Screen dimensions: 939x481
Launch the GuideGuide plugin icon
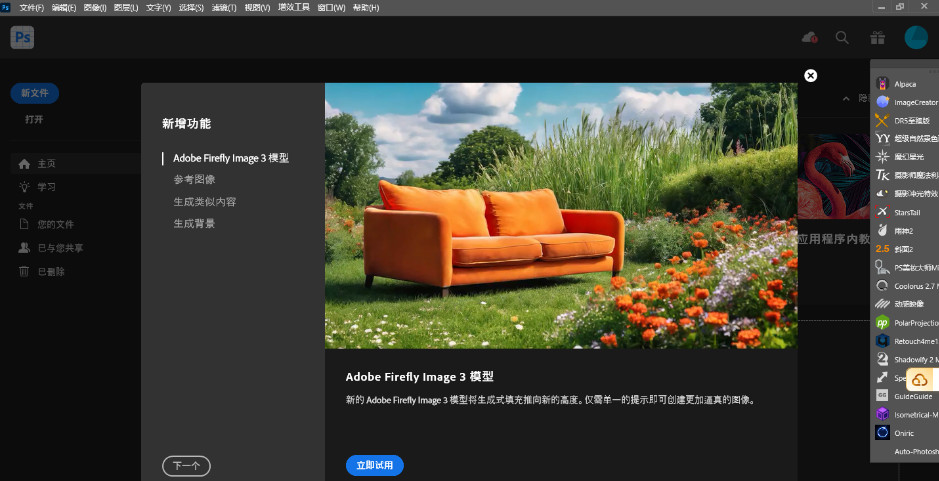tap(882, 396)
